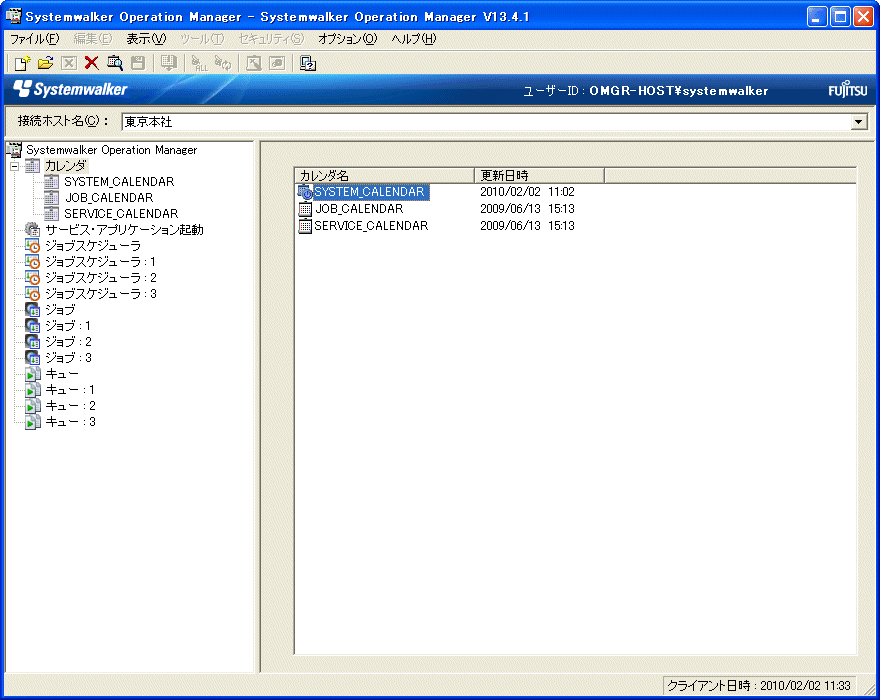Click the Open folder toolbar icon
The image size is (880, 700).
[45, 63]
